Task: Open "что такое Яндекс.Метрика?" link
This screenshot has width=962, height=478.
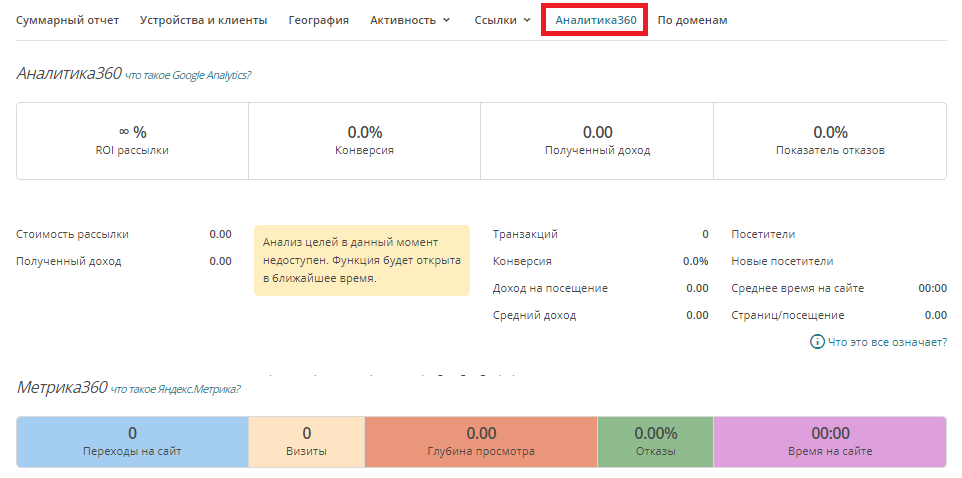Action: 176,389
